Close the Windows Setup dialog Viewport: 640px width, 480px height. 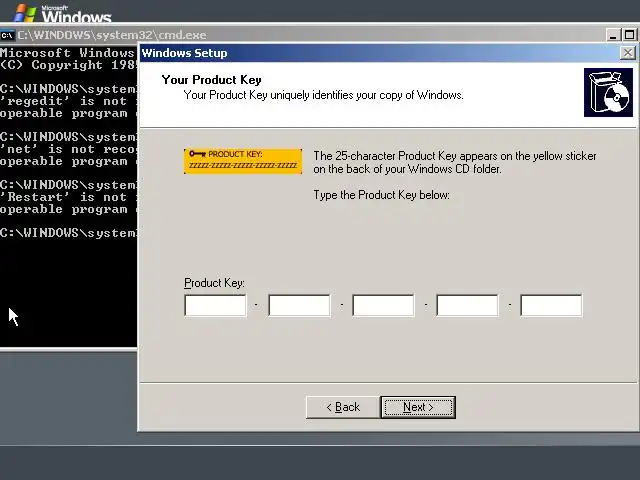pyautogui.click(x=627, y=53)
